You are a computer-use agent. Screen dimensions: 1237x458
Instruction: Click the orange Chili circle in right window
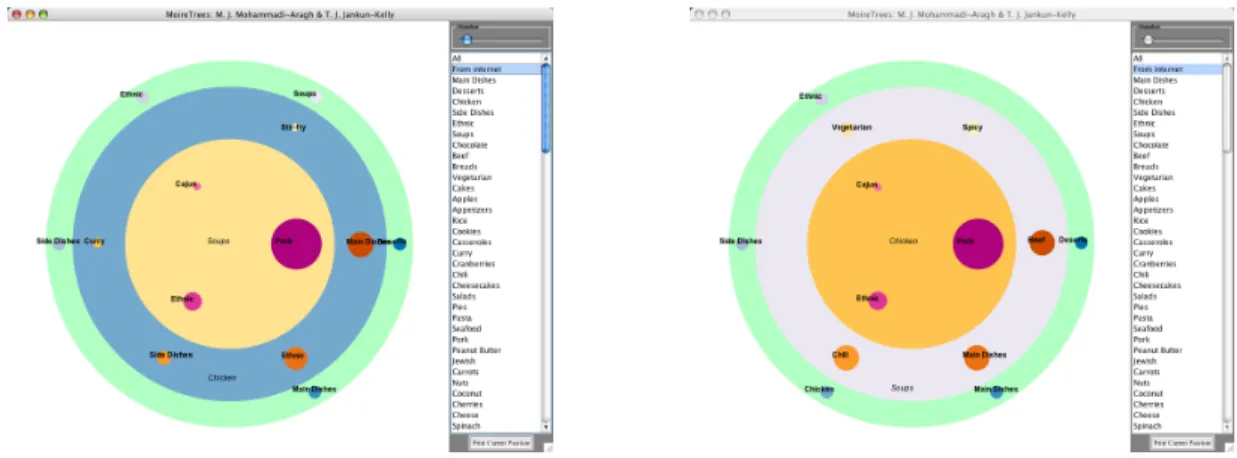pyautogui.click(x=845, y=358)
